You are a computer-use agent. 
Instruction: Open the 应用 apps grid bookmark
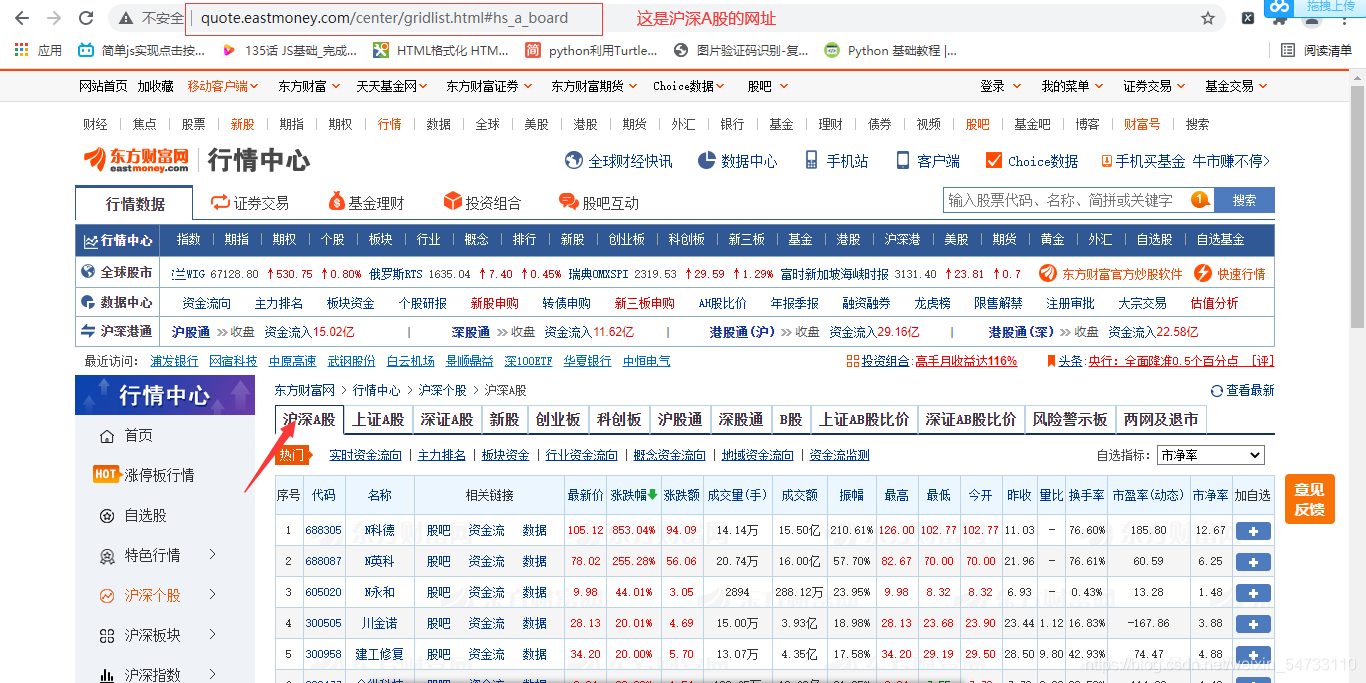click(39, 50)
